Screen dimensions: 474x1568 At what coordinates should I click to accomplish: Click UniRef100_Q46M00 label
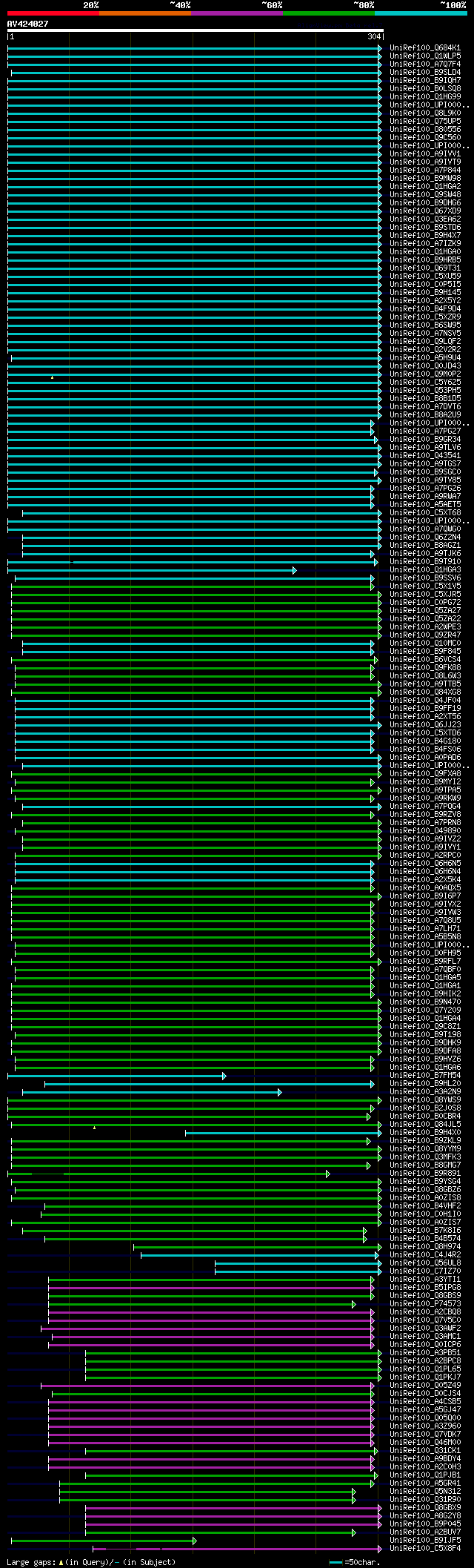[425, 1442]
